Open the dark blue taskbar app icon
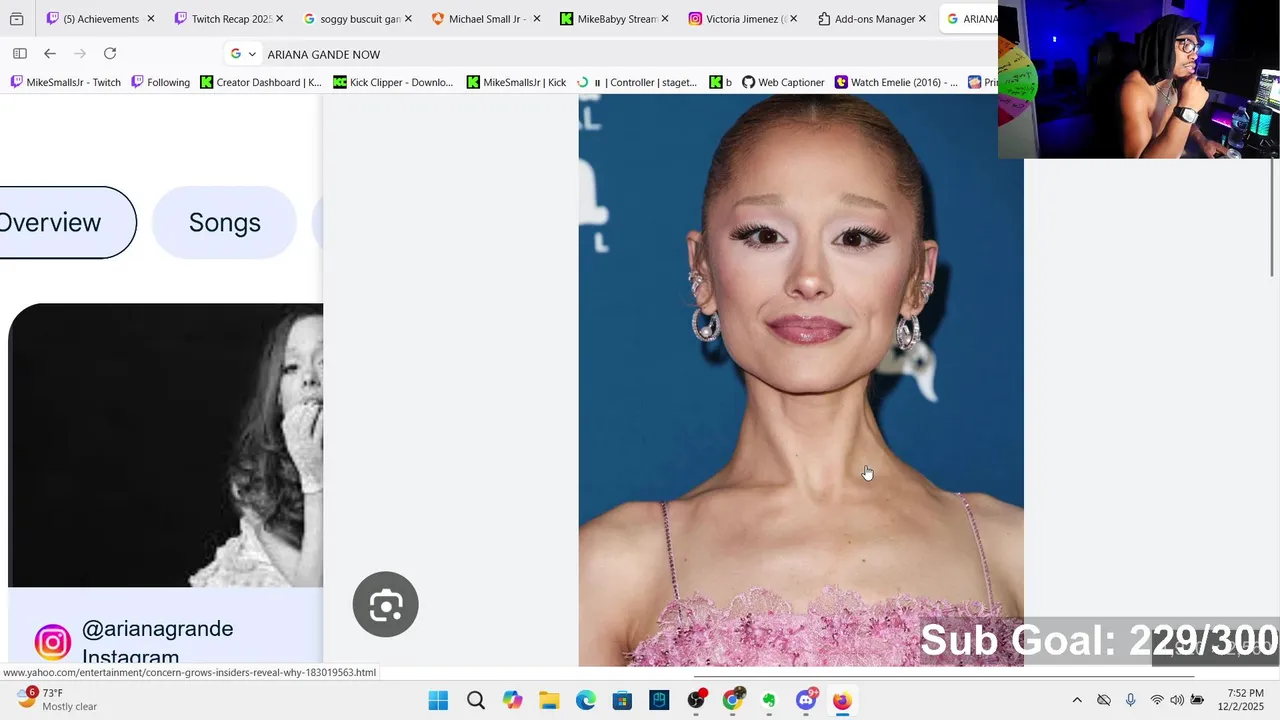This screenshot has height=720, width=1280. [659, 700]
